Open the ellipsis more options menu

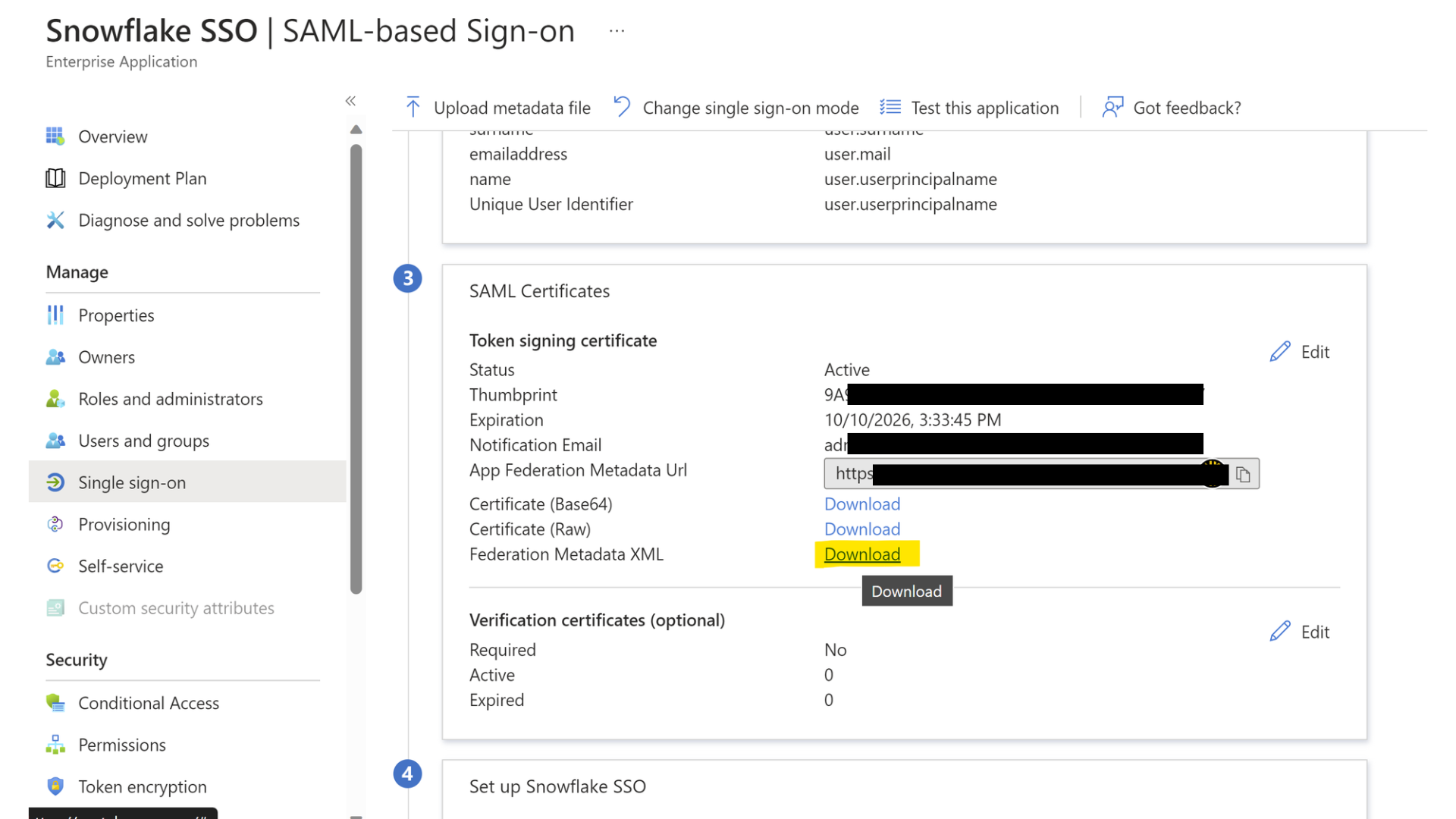point(617,31)
